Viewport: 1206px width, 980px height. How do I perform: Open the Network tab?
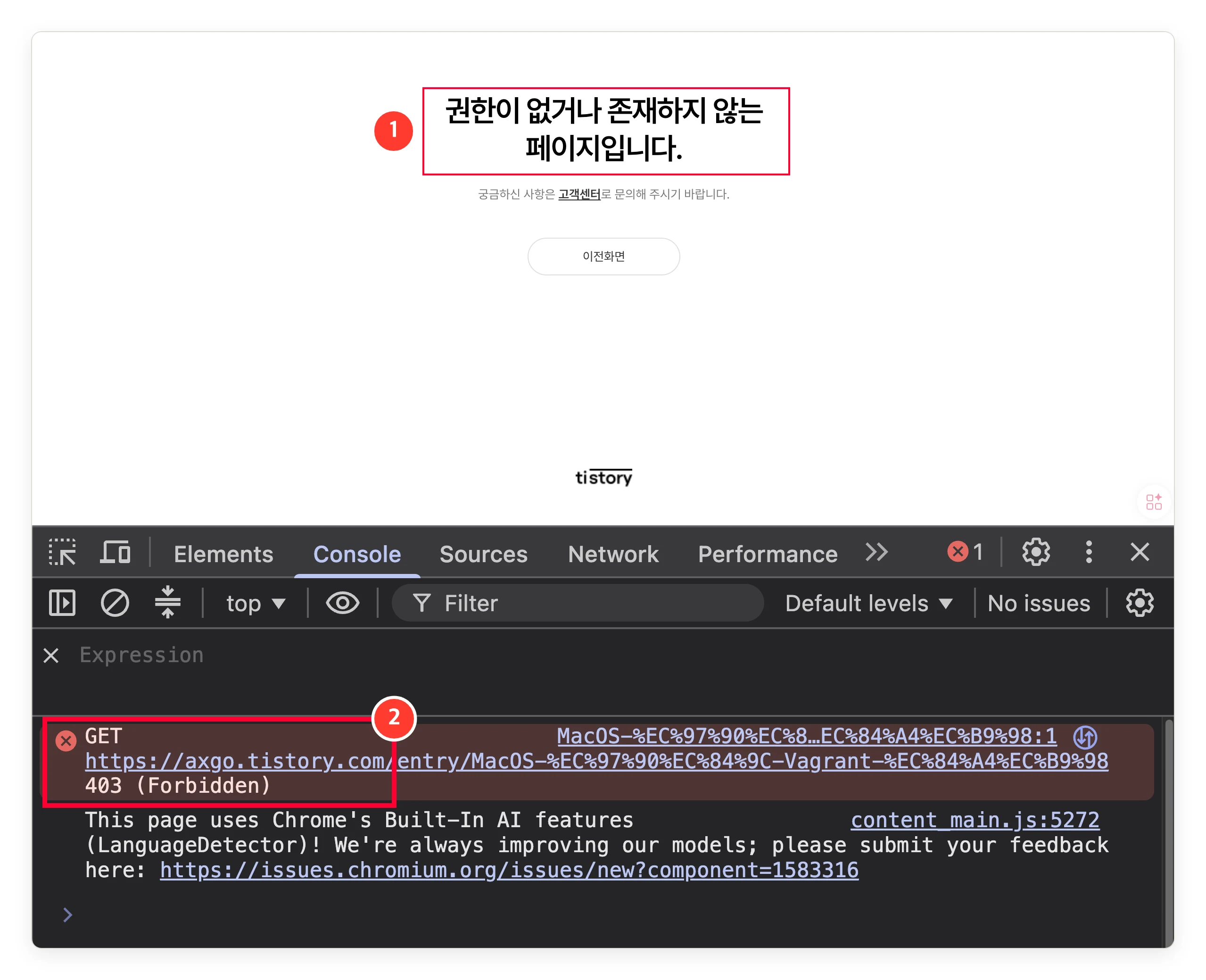tap(613, 554)
